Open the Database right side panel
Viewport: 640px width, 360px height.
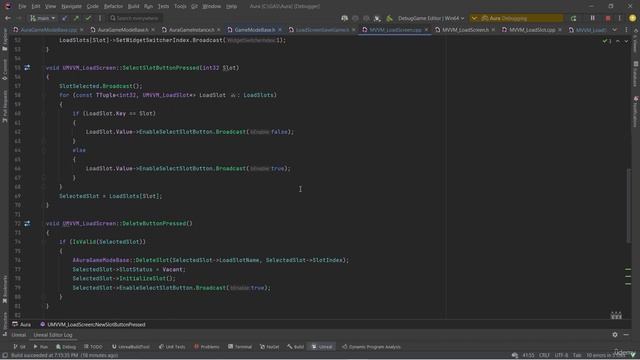(x=636, y=73)
